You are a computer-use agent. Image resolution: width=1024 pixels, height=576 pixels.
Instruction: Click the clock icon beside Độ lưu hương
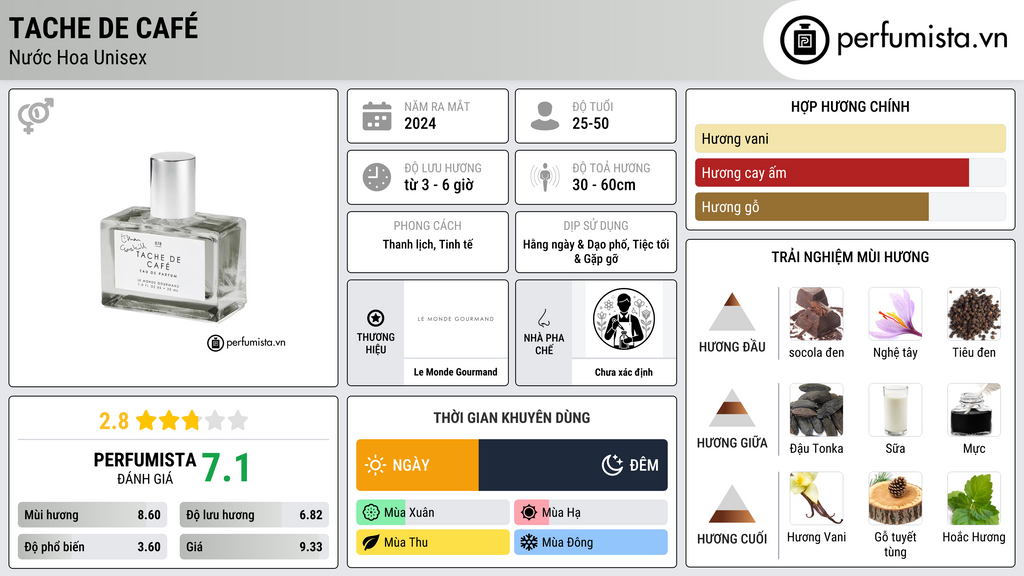coord(377,178)
